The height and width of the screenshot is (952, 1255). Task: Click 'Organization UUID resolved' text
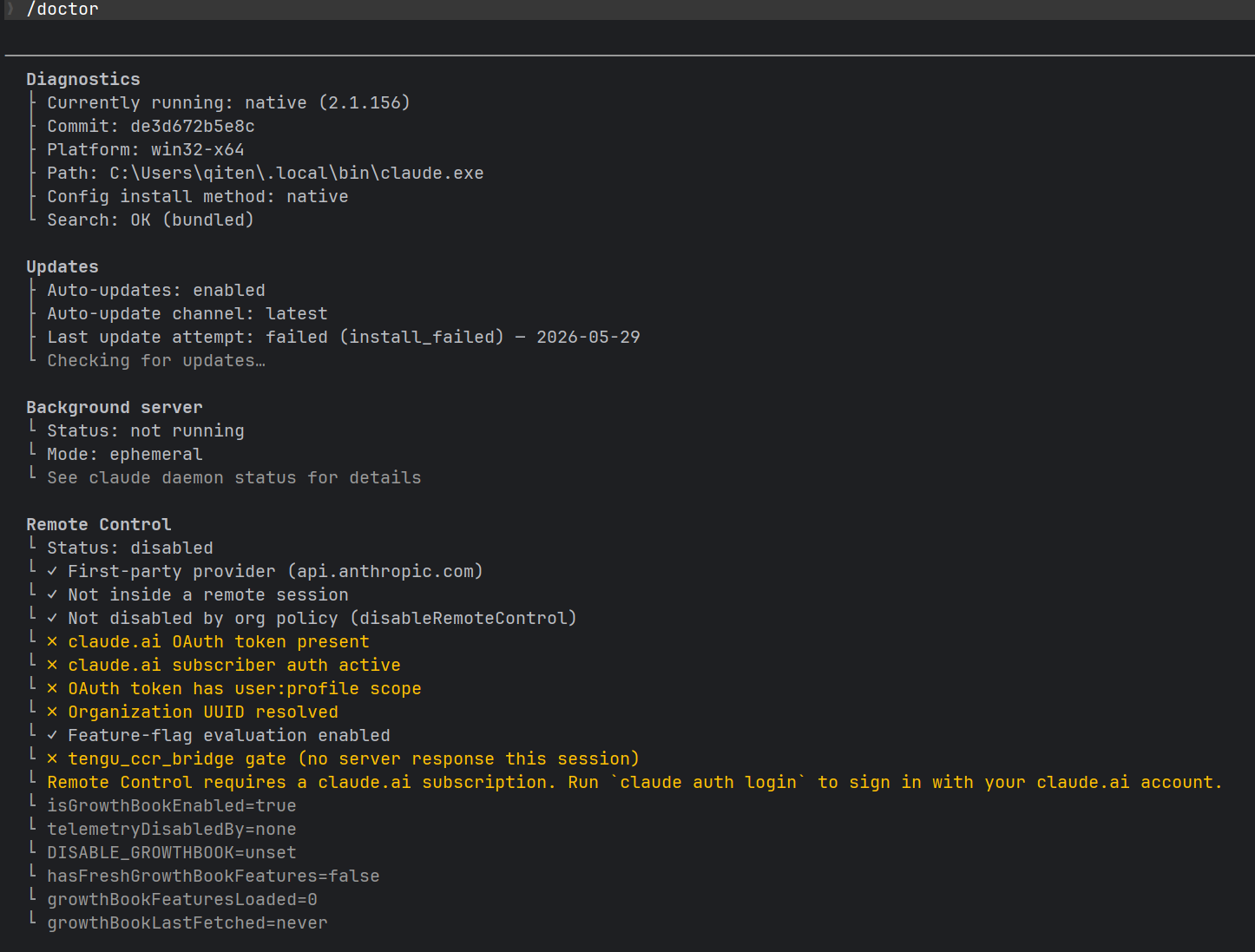click(x=203, y=712)
